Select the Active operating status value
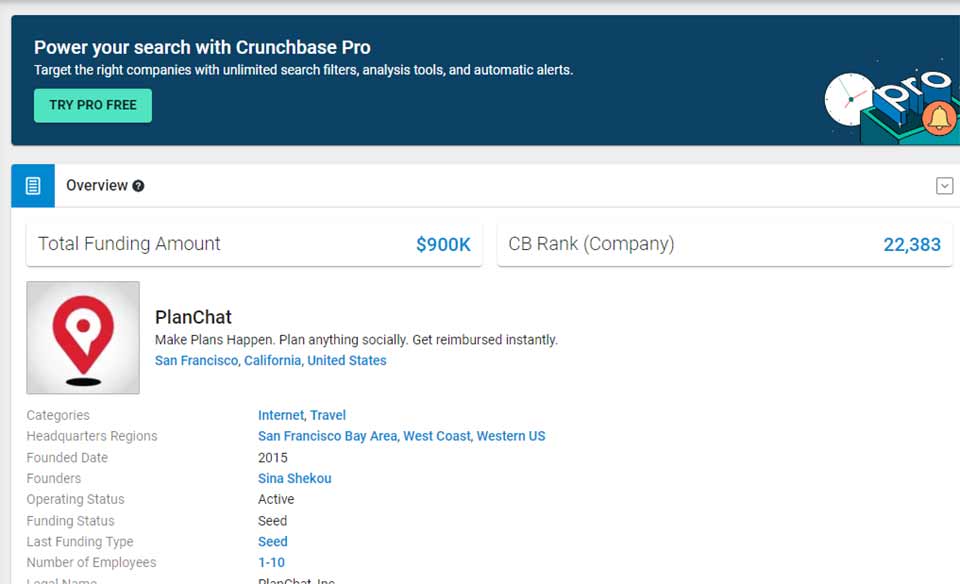Viewport: 960px width, 584px height. pos(276,500)
